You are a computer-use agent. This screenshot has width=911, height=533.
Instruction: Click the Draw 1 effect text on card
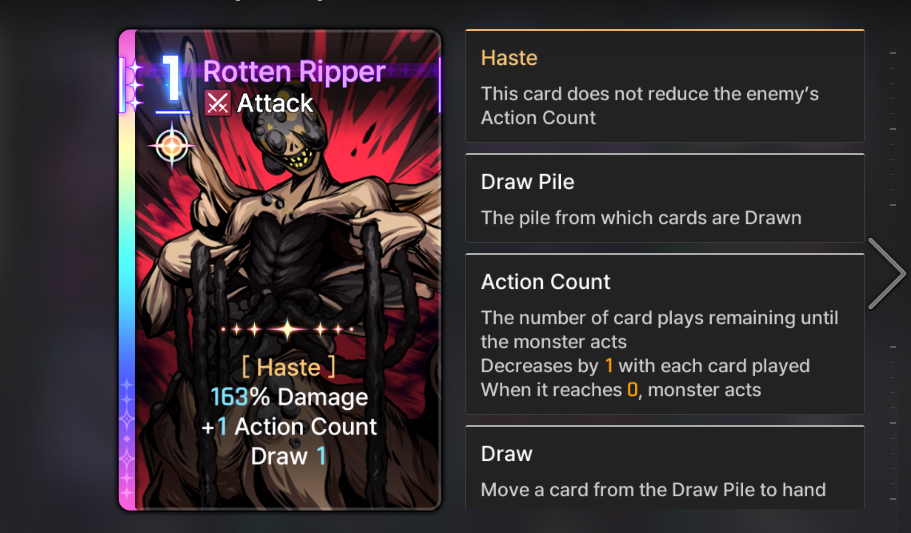289,456
